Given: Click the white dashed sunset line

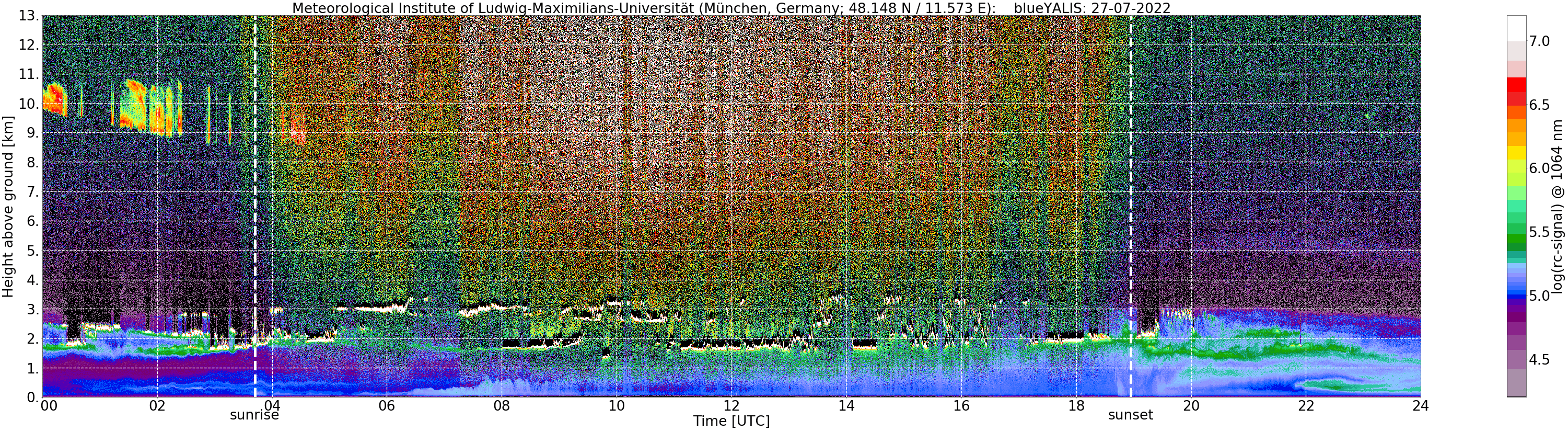Looking at the screenshot, I should [1131, 206].
